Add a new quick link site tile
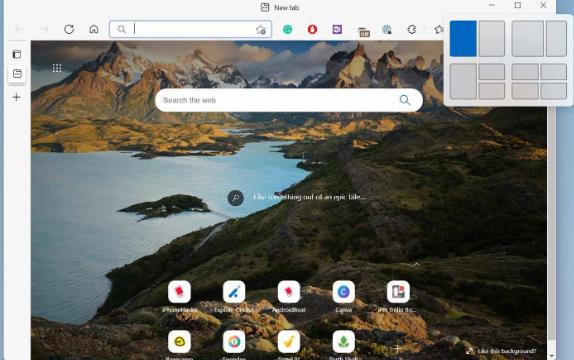The image size is (574, 360). click(x=398, y=349)
